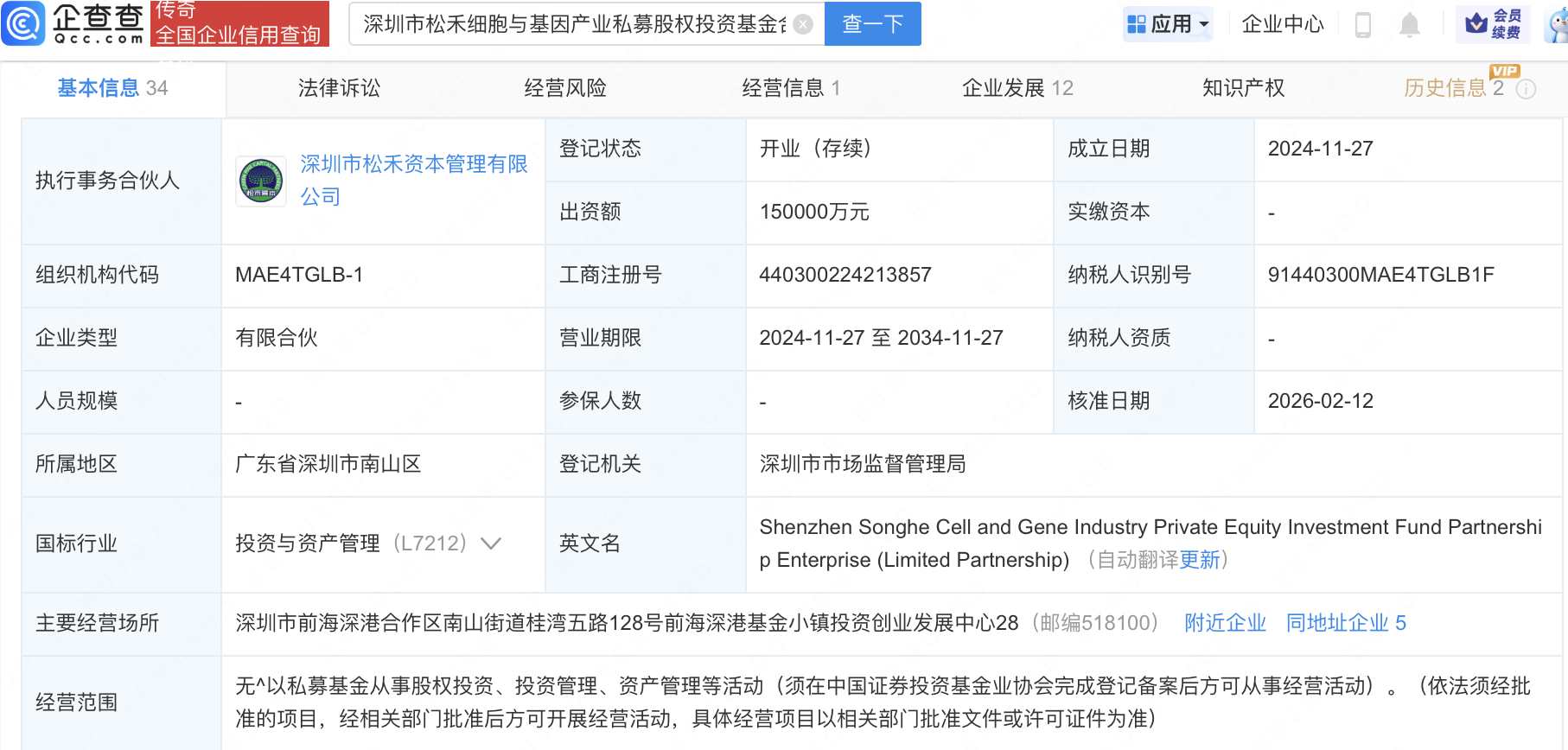The height and width of the screenshot is (750, 1568).
Task: Click the search input field
Action: [x=573, y=24]
